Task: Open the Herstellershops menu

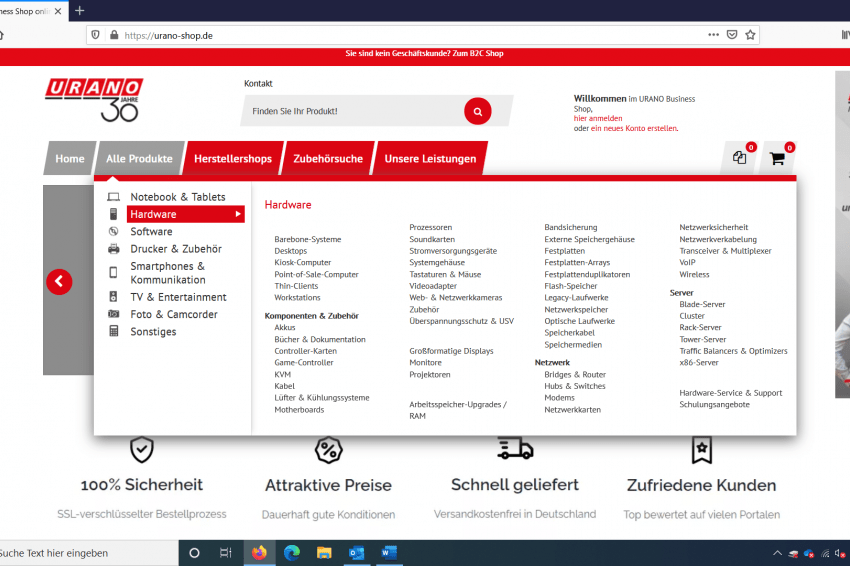Action: coord(233,158)
